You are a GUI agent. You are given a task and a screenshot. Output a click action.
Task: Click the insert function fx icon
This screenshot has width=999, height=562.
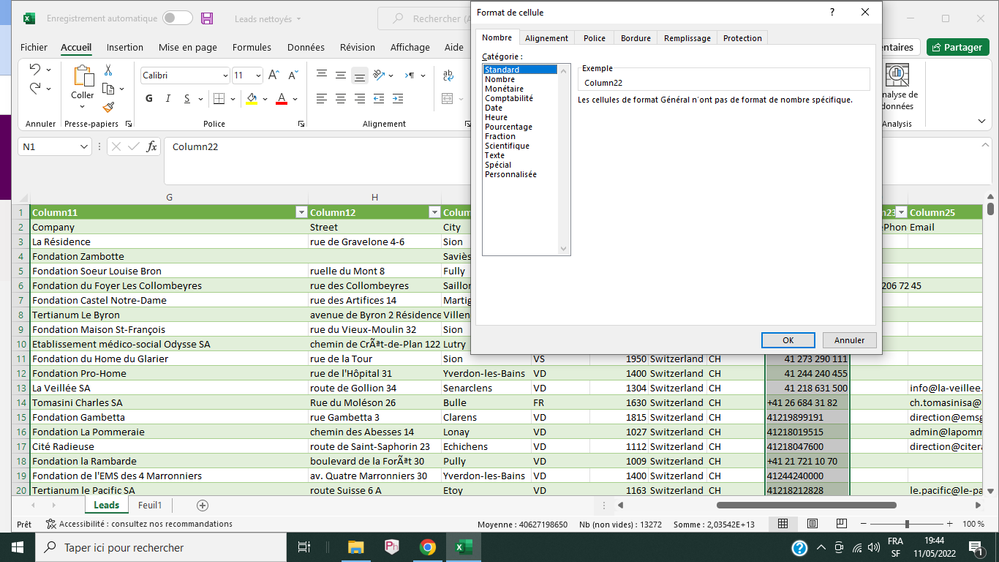[152, 147]
